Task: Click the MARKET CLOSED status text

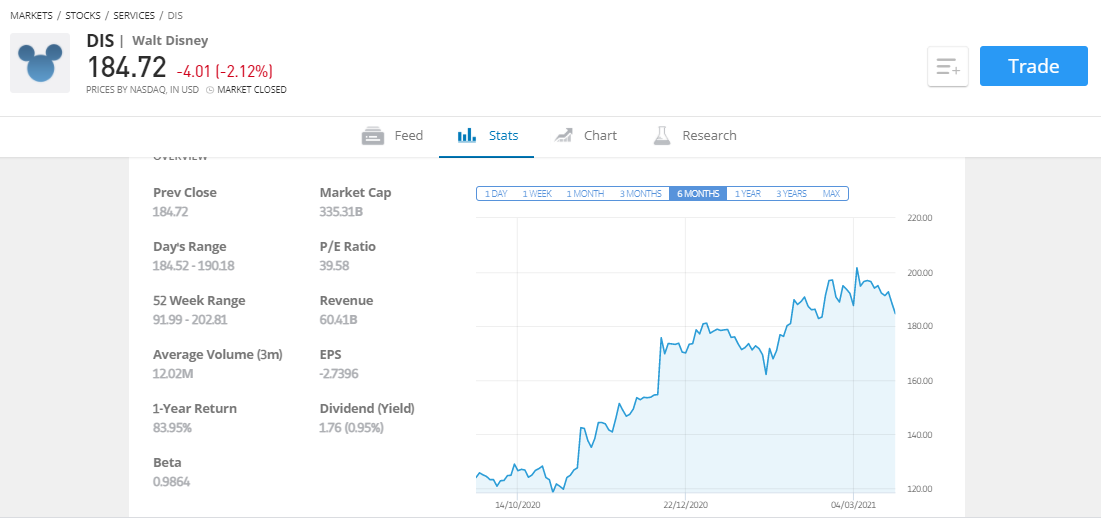Action: [251, 90]
